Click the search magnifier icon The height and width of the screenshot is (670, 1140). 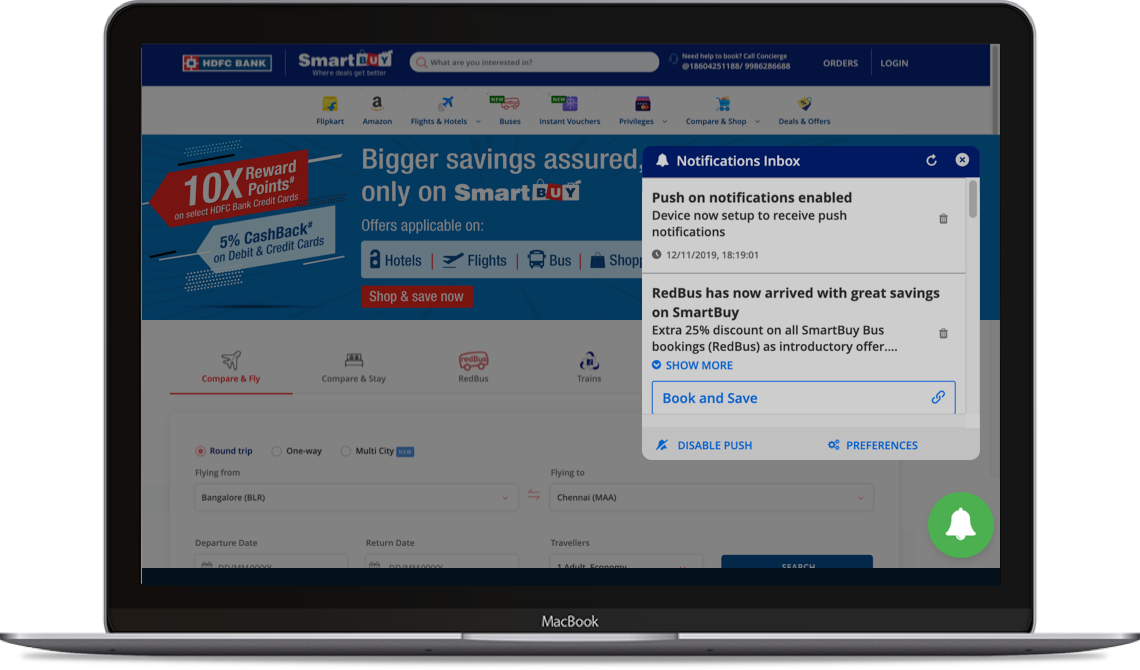point(421,62)
